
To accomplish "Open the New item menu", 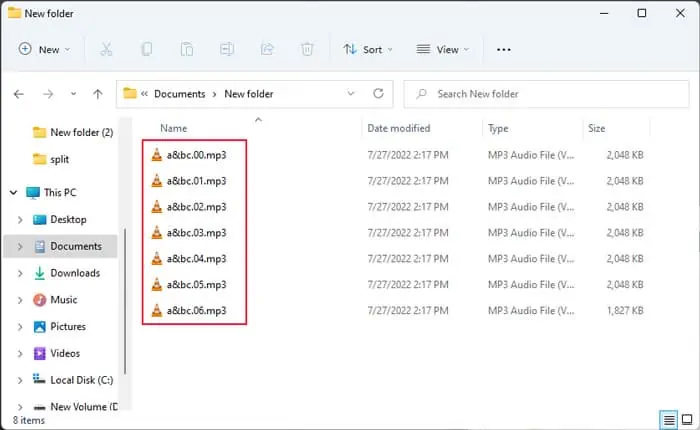I will 44,49.
